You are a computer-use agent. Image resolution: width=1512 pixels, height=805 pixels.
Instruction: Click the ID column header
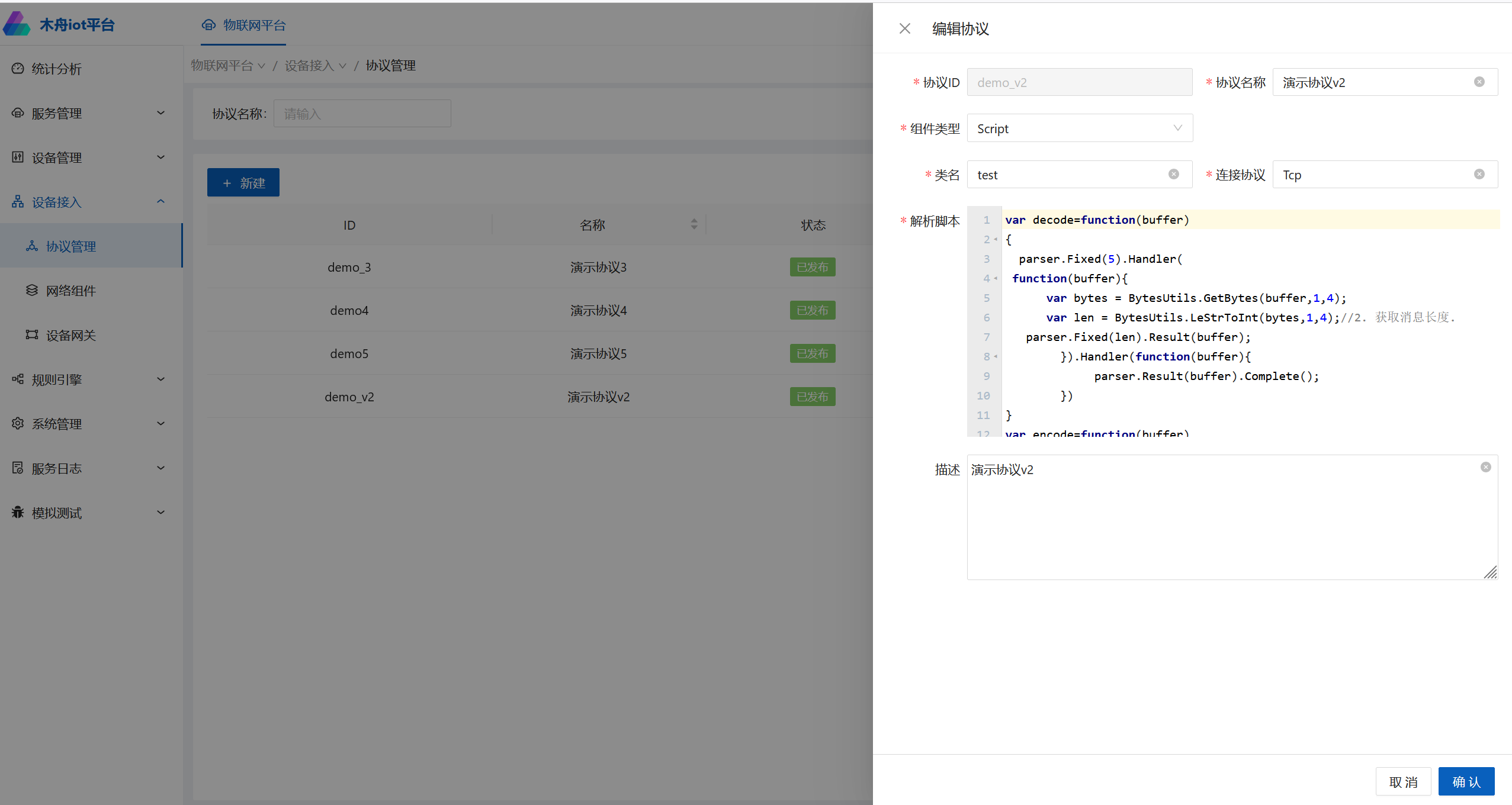pos(349,225)
